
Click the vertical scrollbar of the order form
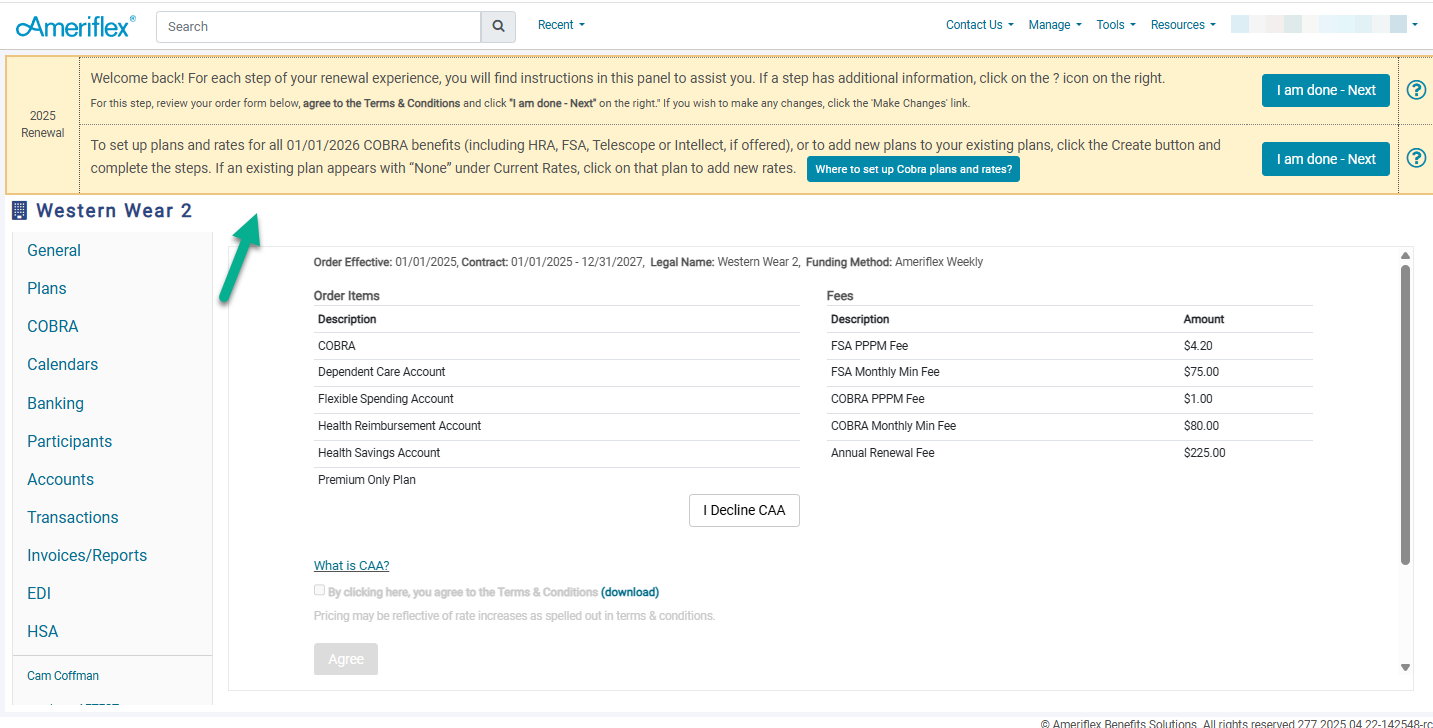pyautogui.click(x=1405, y=415)
